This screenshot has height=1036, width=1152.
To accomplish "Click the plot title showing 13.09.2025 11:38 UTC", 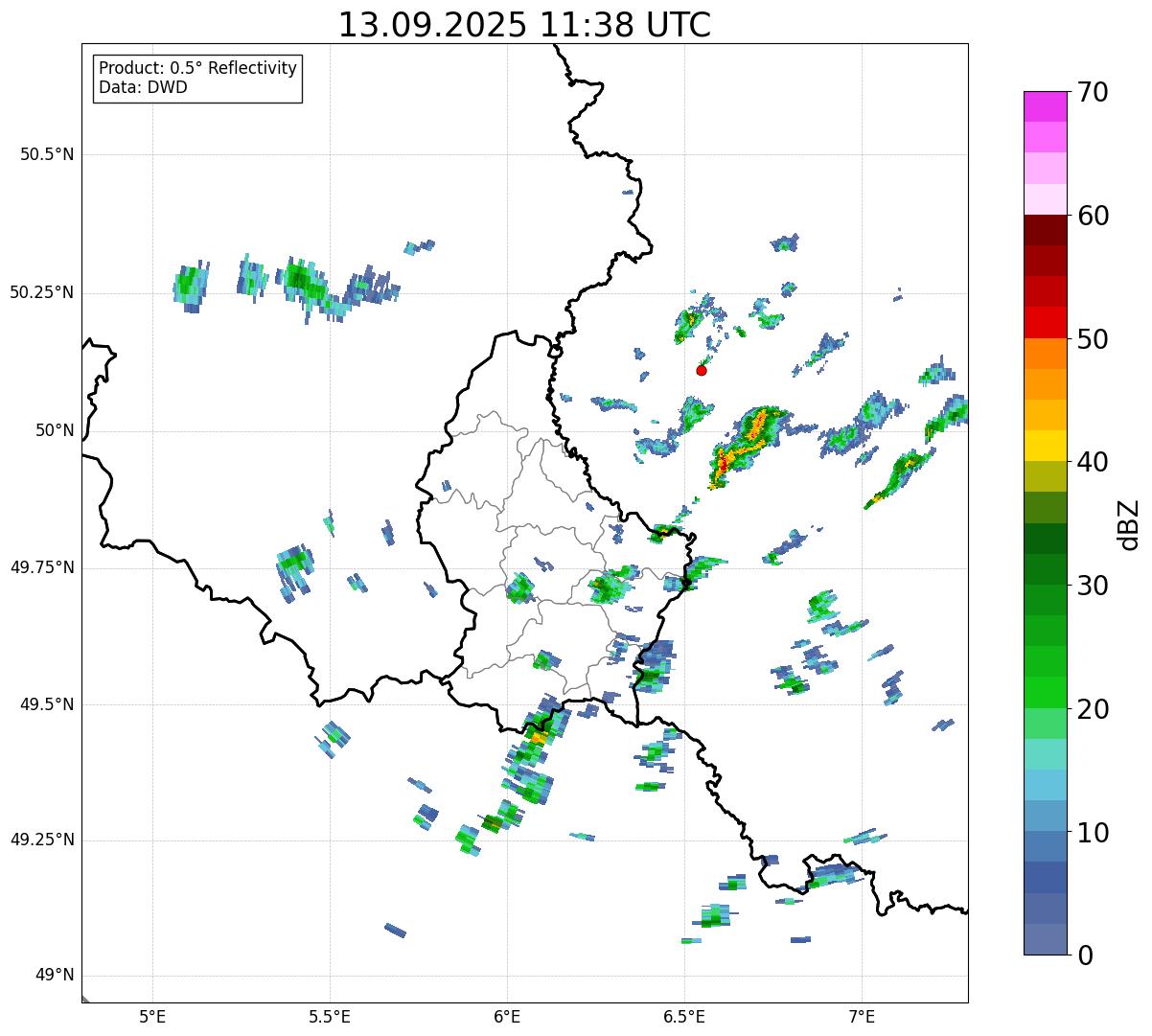I will point(524,25).
